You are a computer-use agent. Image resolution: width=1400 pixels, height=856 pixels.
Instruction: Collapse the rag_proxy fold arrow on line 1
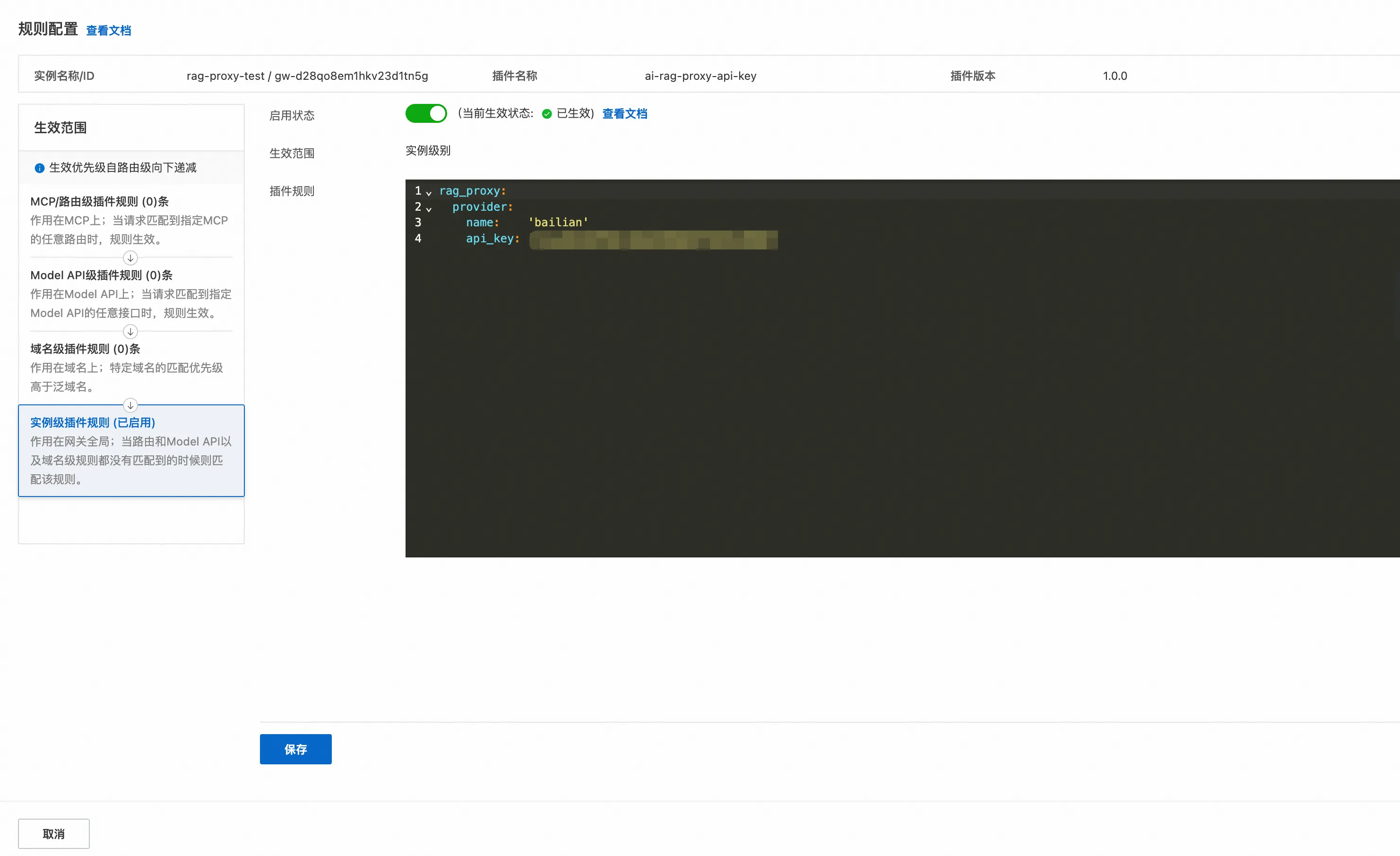point(429,193)
